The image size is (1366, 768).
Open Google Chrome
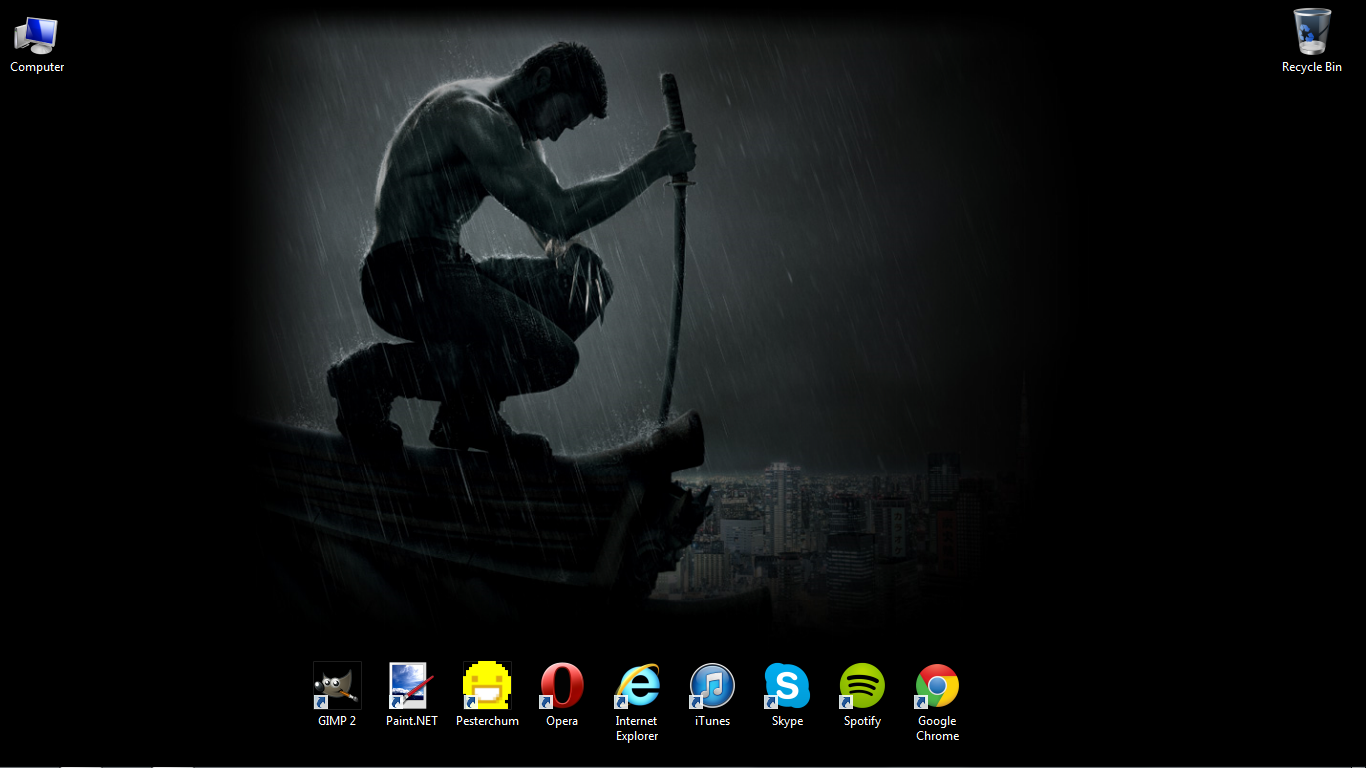coord(936,685)
